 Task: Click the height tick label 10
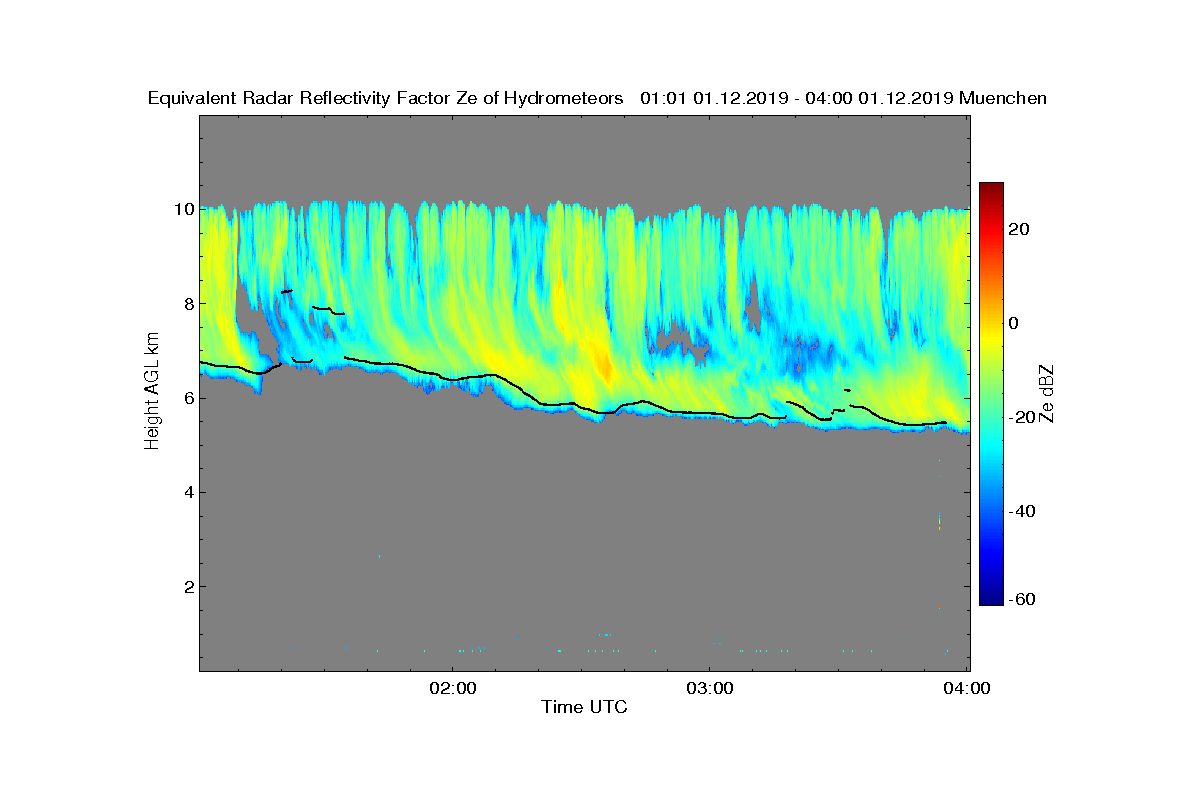click(x=183, y=209)
